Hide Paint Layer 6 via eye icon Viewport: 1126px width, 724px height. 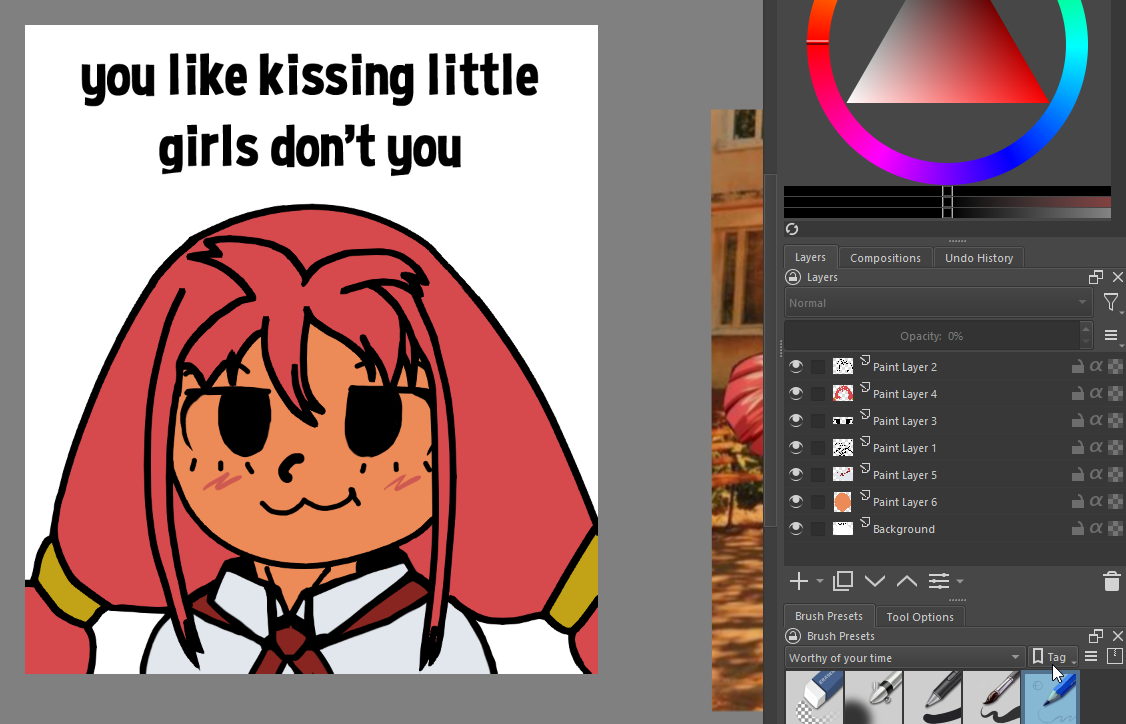(796, 502)
